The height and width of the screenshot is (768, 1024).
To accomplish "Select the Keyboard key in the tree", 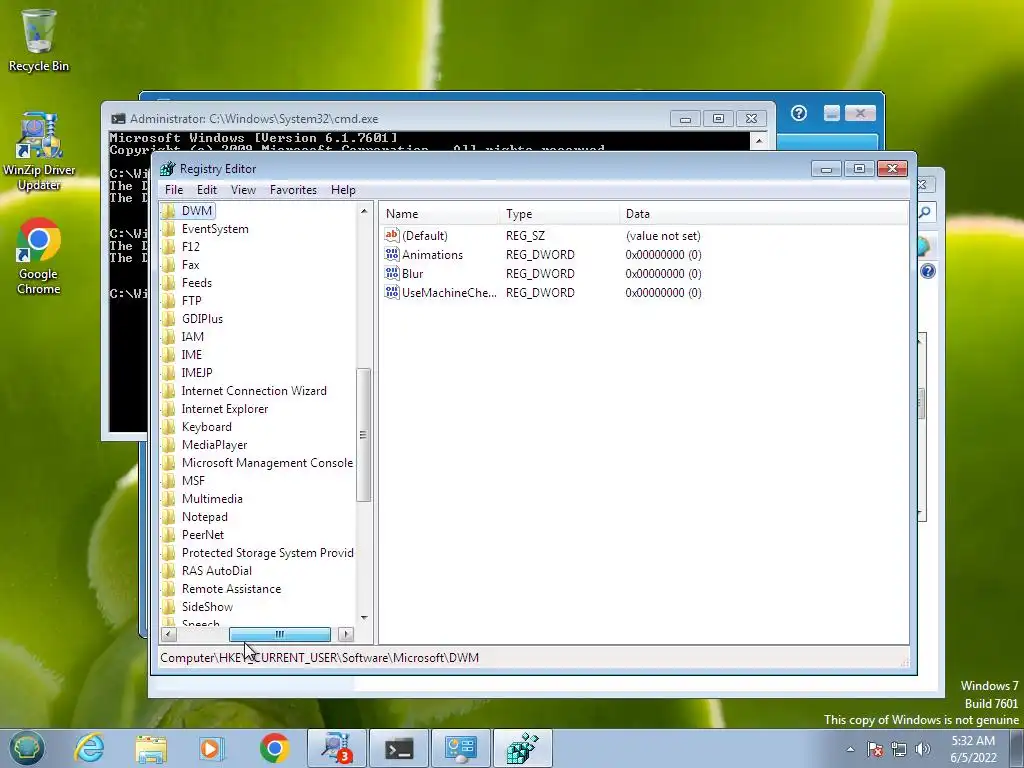I will coord(206,426).
